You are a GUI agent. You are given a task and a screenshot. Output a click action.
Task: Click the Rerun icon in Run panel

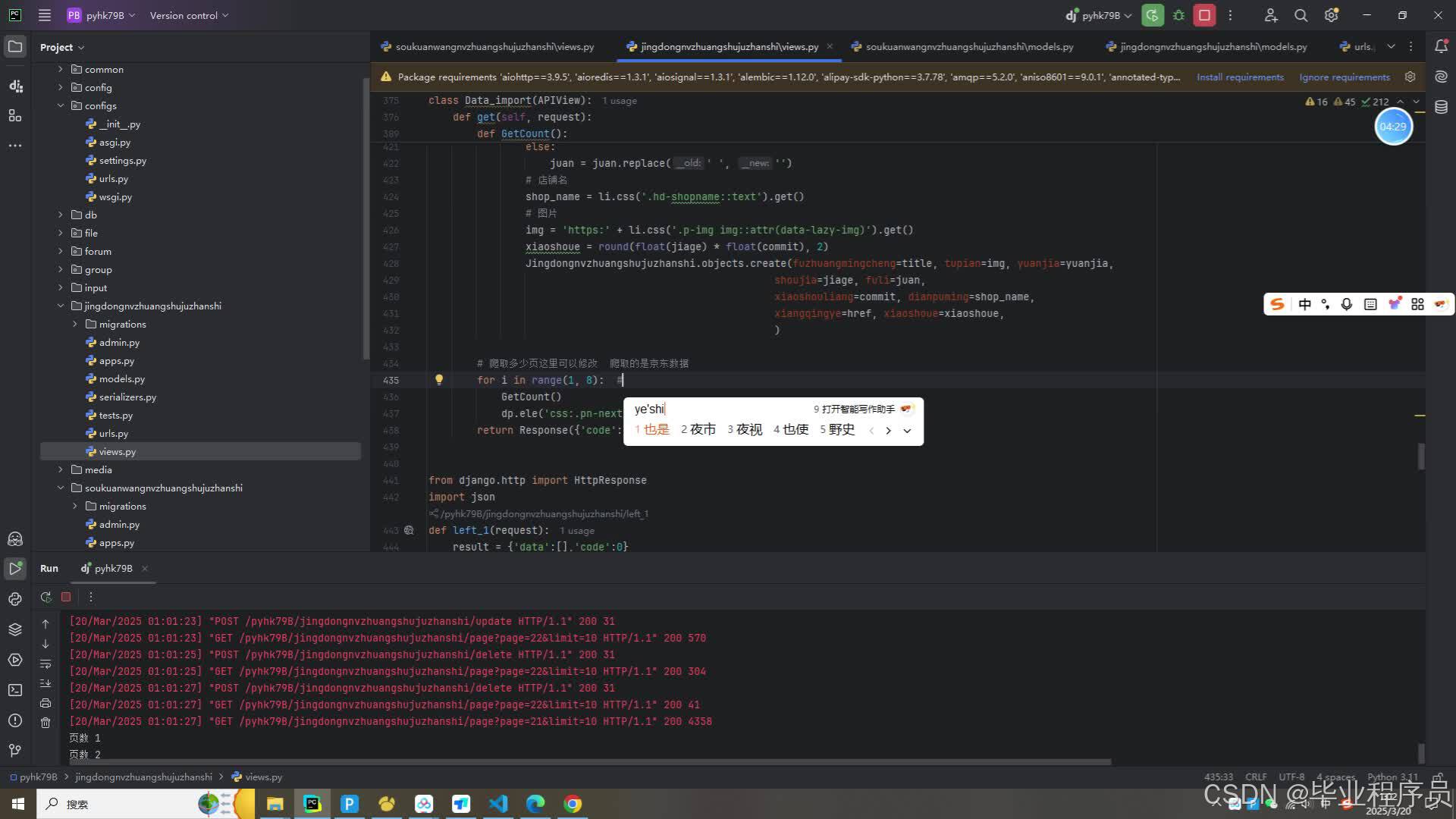[45, 598]
